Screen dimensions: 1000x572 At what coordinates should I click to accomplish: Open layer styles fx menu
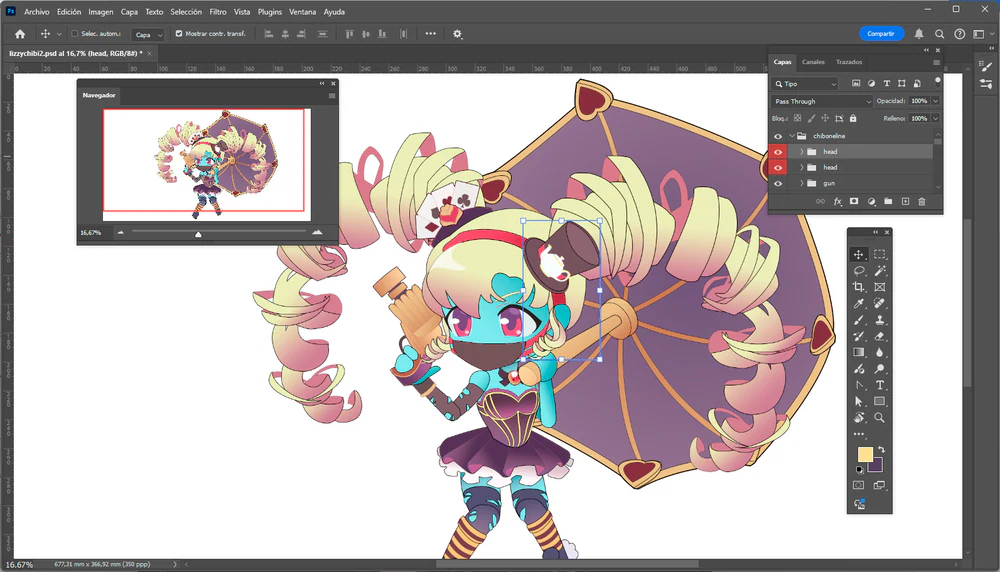[837, 202]
